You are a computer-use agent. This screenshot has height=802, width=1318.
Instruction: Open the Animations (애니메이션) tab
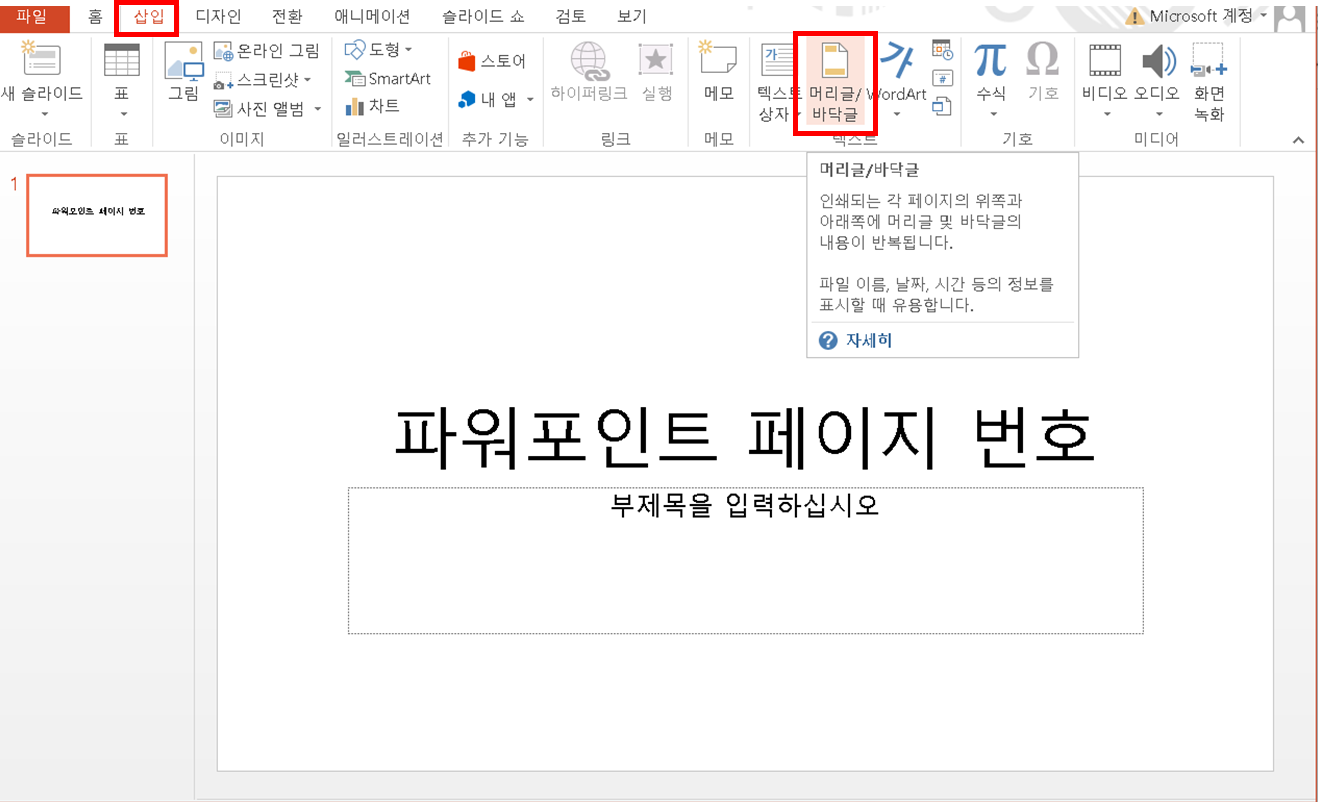(x=373, y=17)
